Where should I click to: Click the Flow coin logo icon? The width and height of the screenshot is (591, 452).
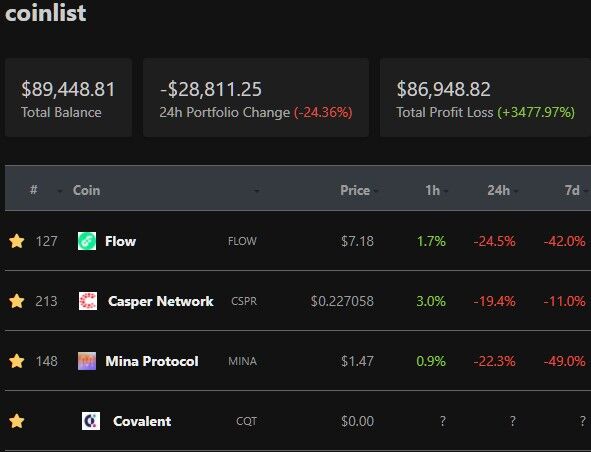click(x=87, y=241)
